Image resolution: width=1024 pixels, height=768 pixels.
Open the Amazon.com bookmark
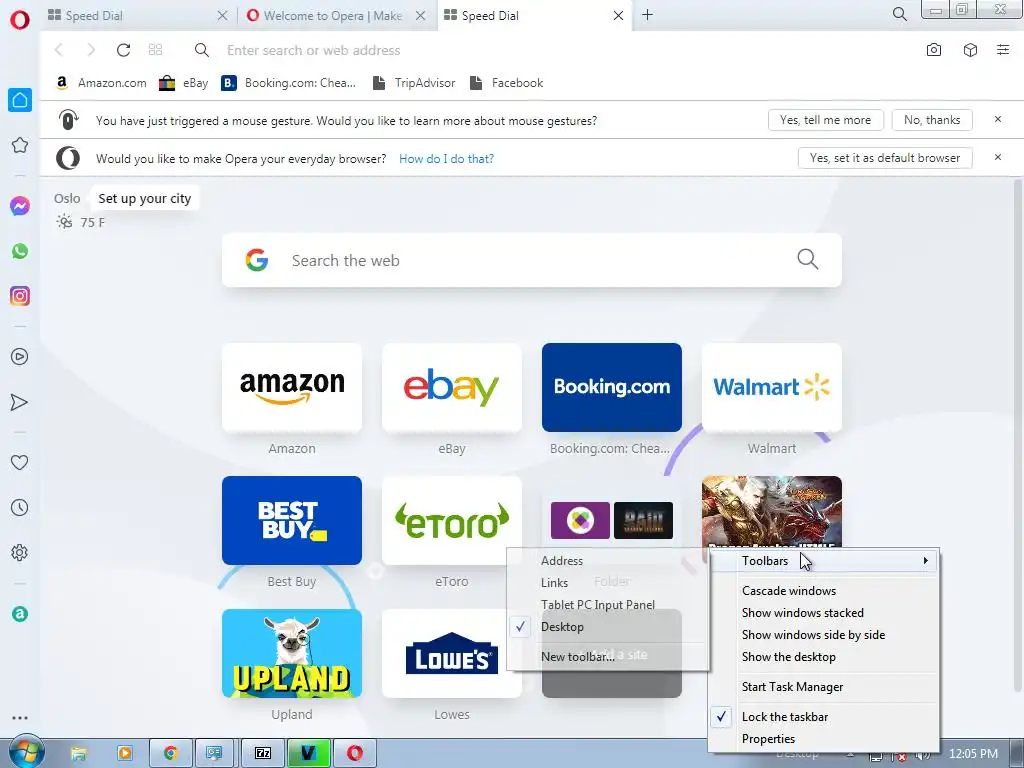click(101, 83)
